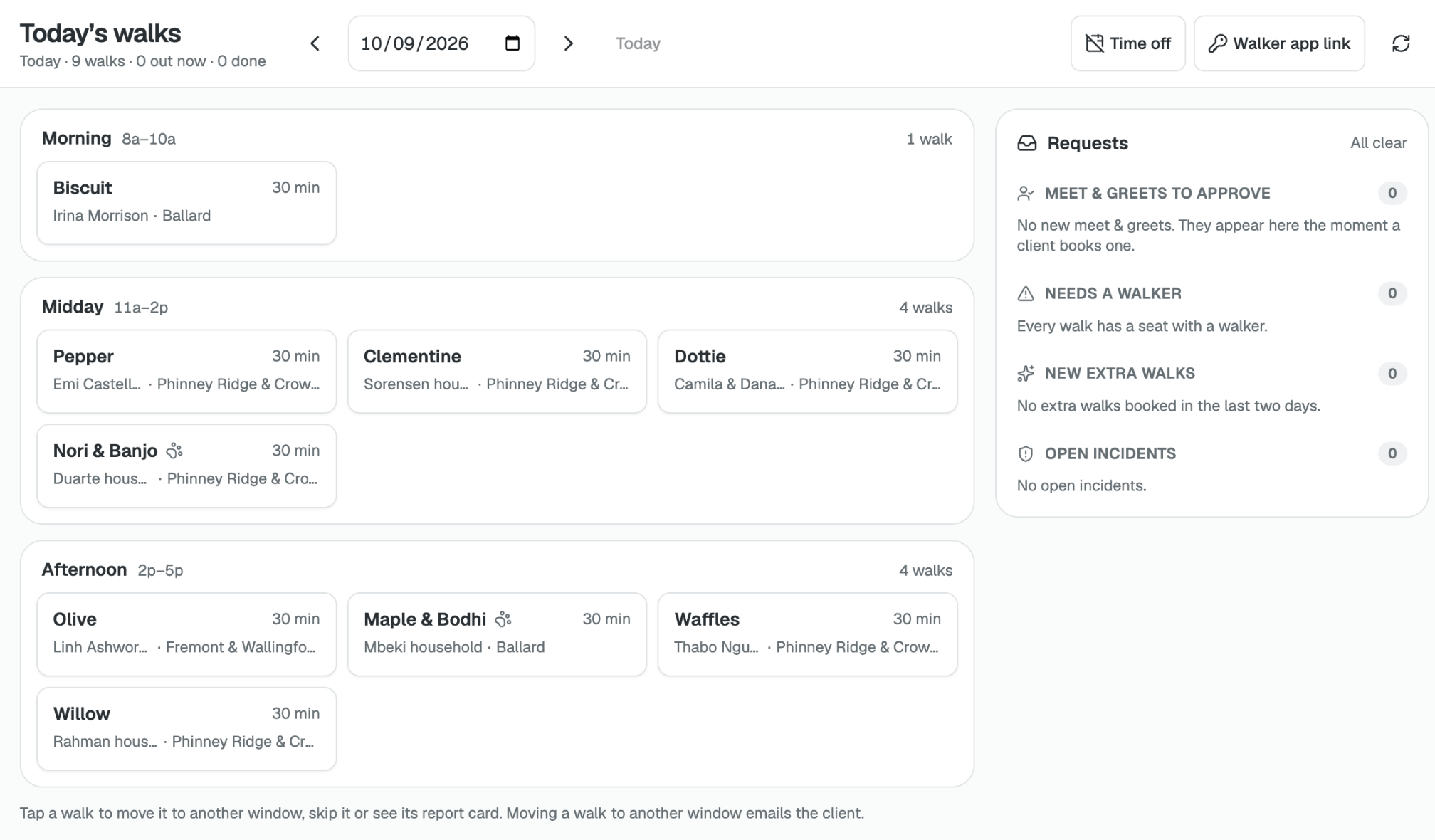Open the Olive afternoon walk card

[x=186, y=634]
